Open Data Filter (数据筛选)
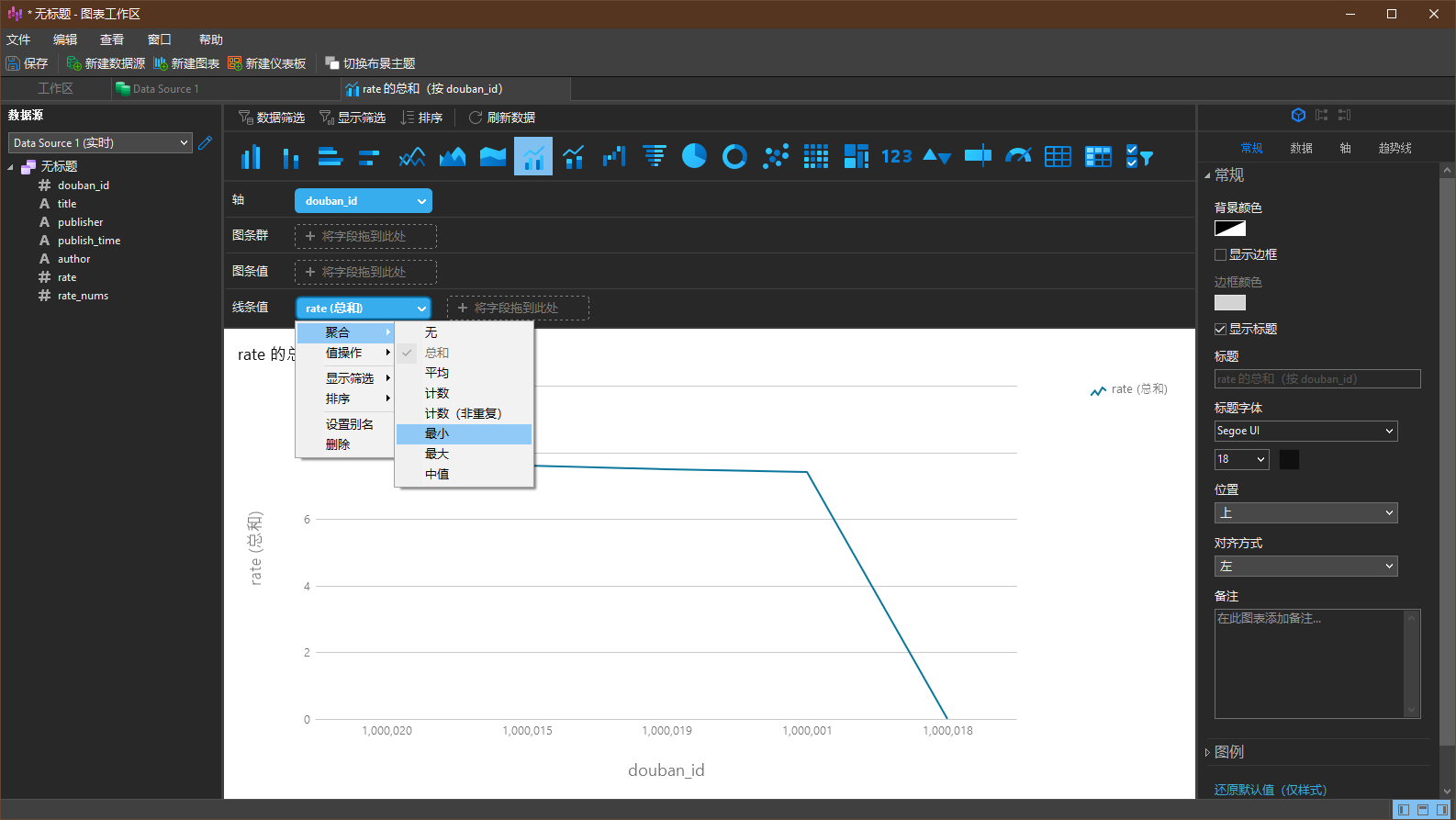This screenshot has height=820, width=1456. (272, 118)
